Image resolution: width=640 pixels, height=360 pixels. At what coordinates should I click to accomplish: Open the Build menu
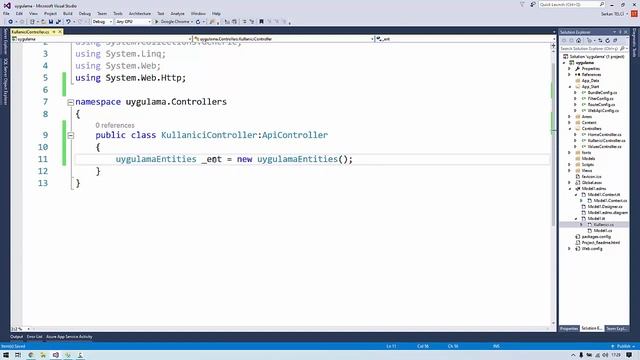(x=68, y=13)
